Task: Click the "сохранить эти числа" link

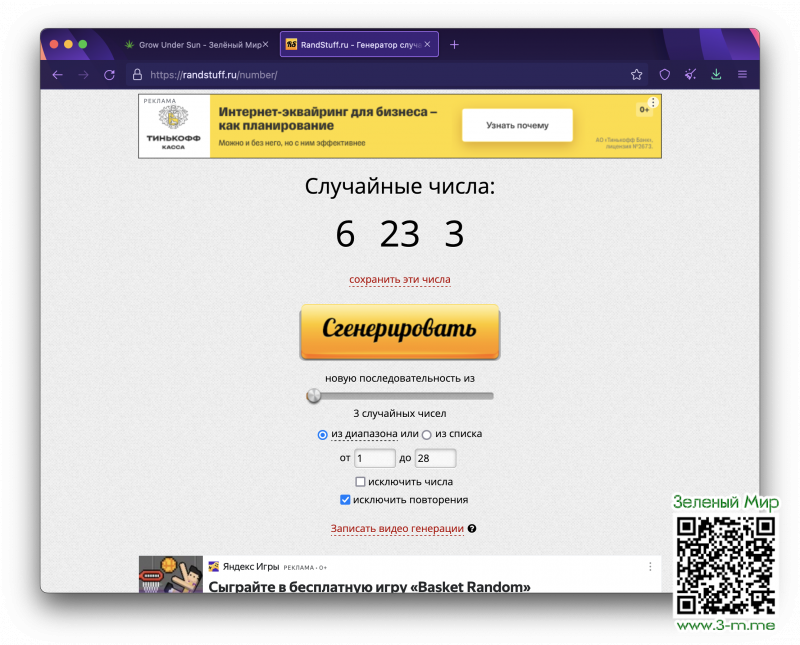Action: (400, 280)
